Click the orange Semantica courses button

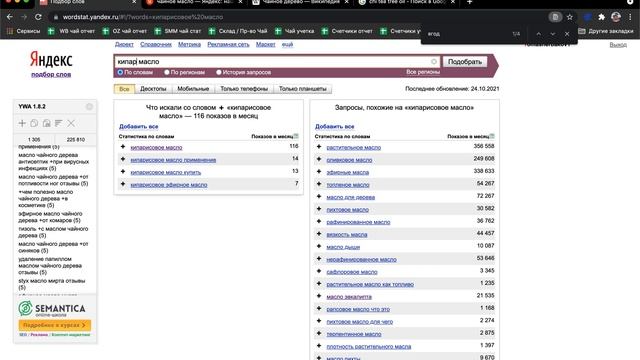[x=55, y=325]
